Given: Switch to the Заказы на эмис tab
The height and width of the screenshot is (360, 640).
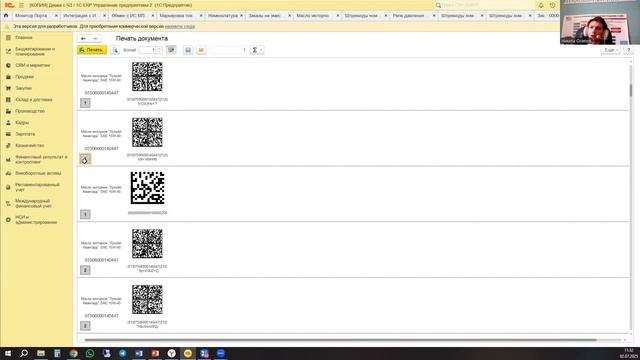Looking at the screenshot, I should coord(265,16).
